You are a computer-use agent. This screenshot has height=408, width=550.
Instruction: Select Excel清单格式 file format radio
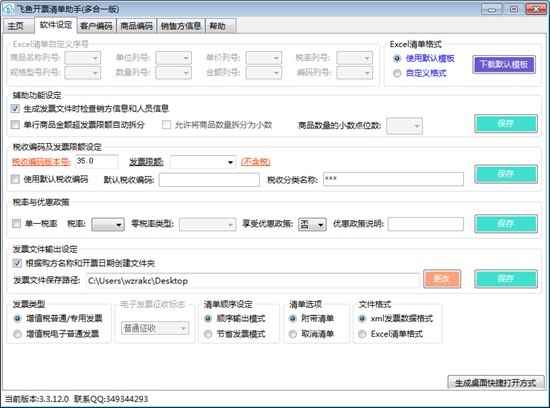point(390,334)
